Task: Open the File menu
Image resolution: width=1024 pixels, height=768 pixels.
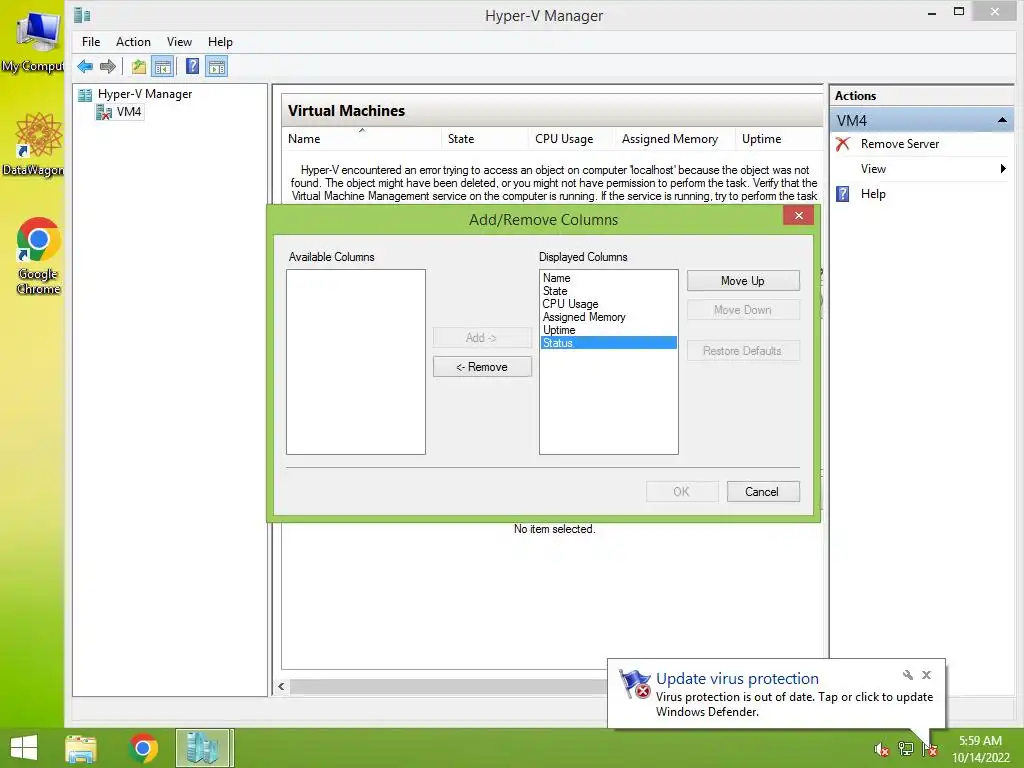Action: coord(91,42)
